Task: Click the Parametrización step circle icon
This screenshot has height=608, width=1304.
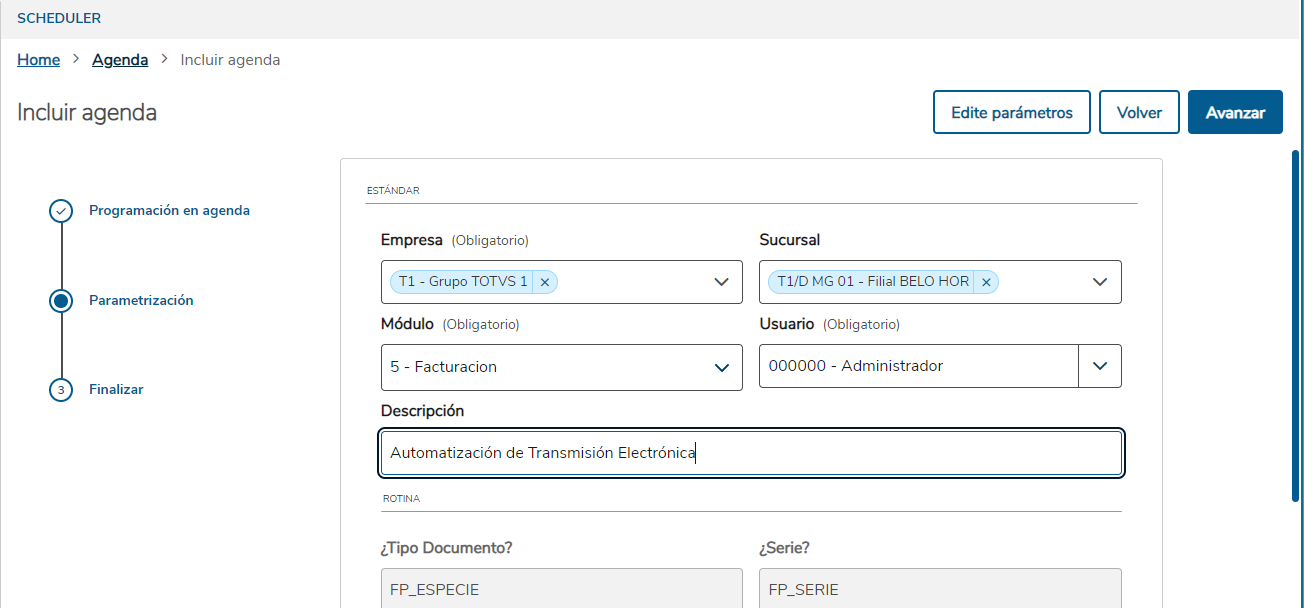Action: tap(61, 300)
